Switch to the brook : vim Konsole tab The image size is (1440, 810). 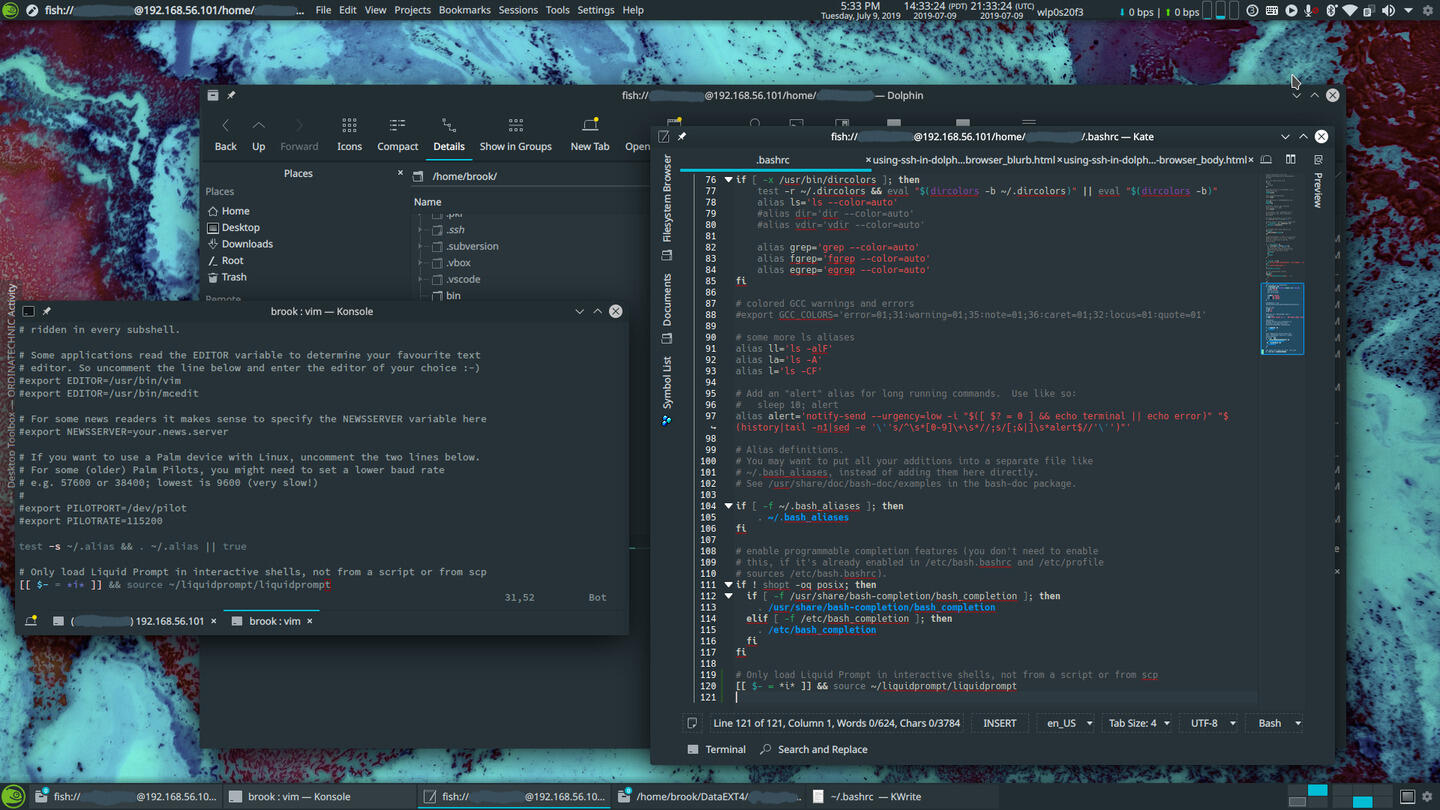tap(270, 621)
